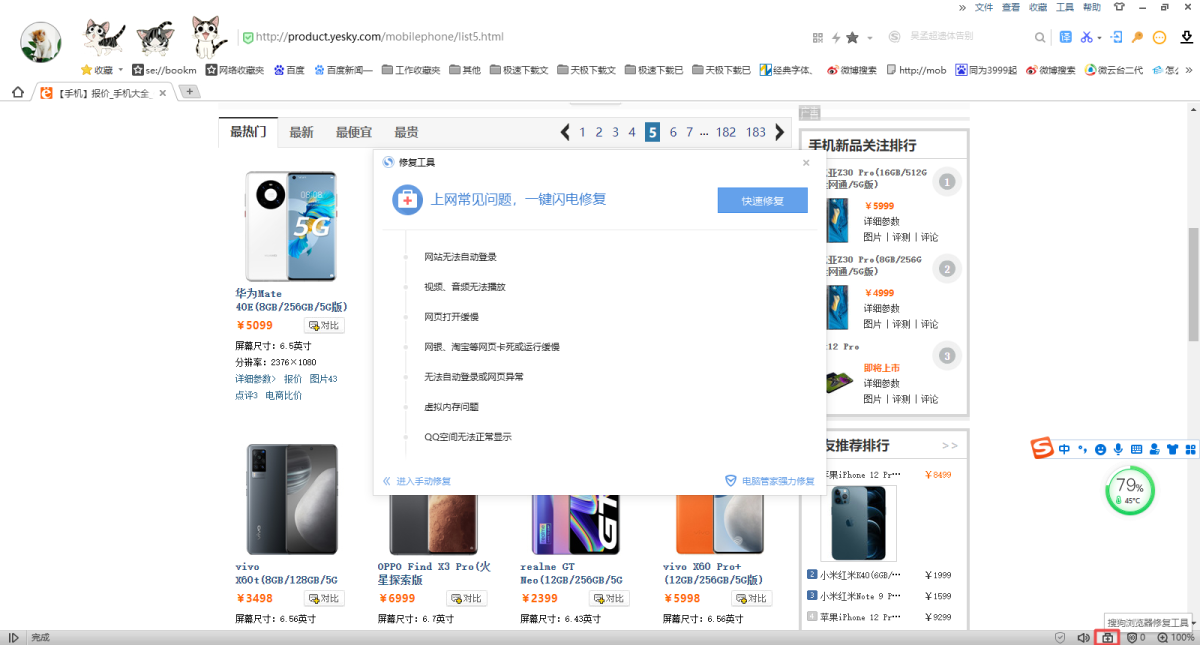Image resolution: width=1200 pixels, height=645 pixels.
Task: Check 对比 for realme GT Neo
Action: click(610, 598)
